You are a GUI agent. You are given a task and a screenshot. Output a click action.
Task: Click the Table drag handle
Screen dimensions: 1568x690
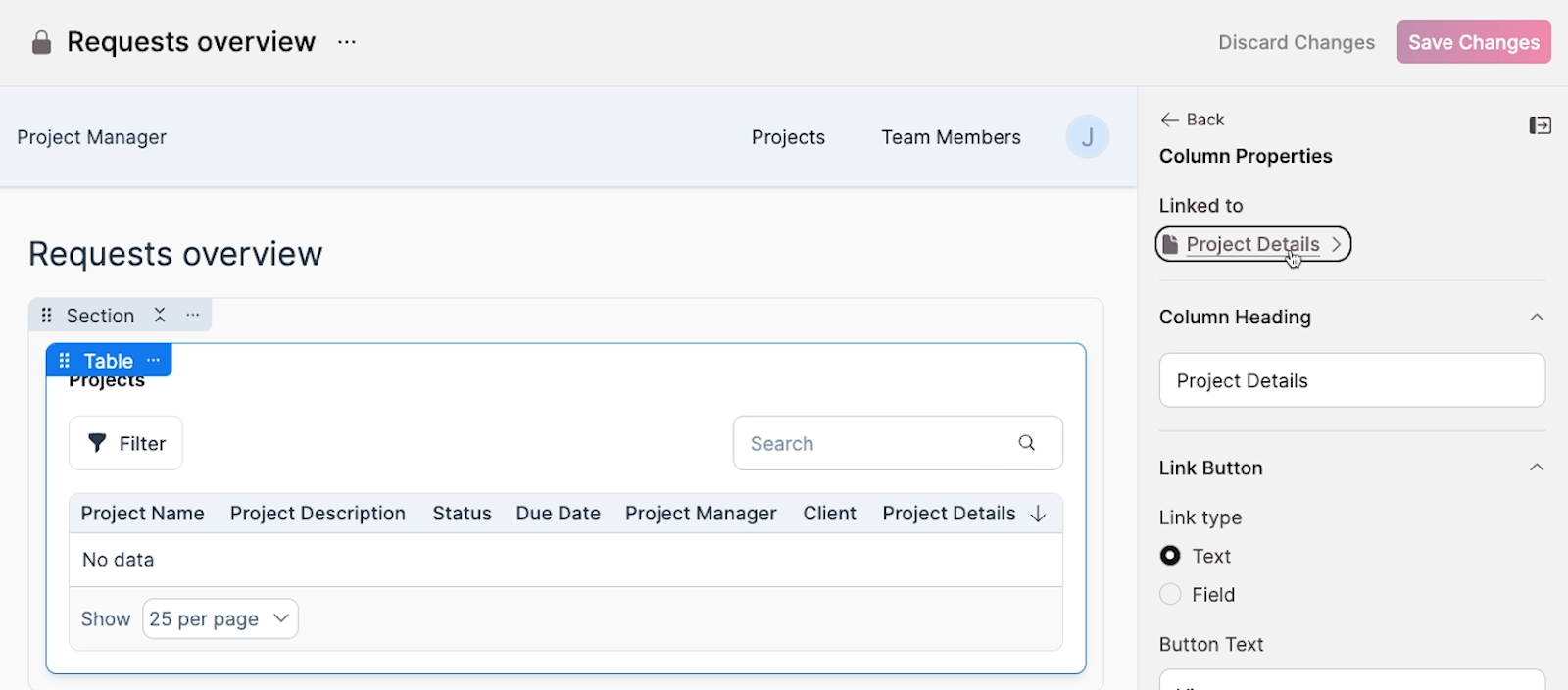(65, 360)
